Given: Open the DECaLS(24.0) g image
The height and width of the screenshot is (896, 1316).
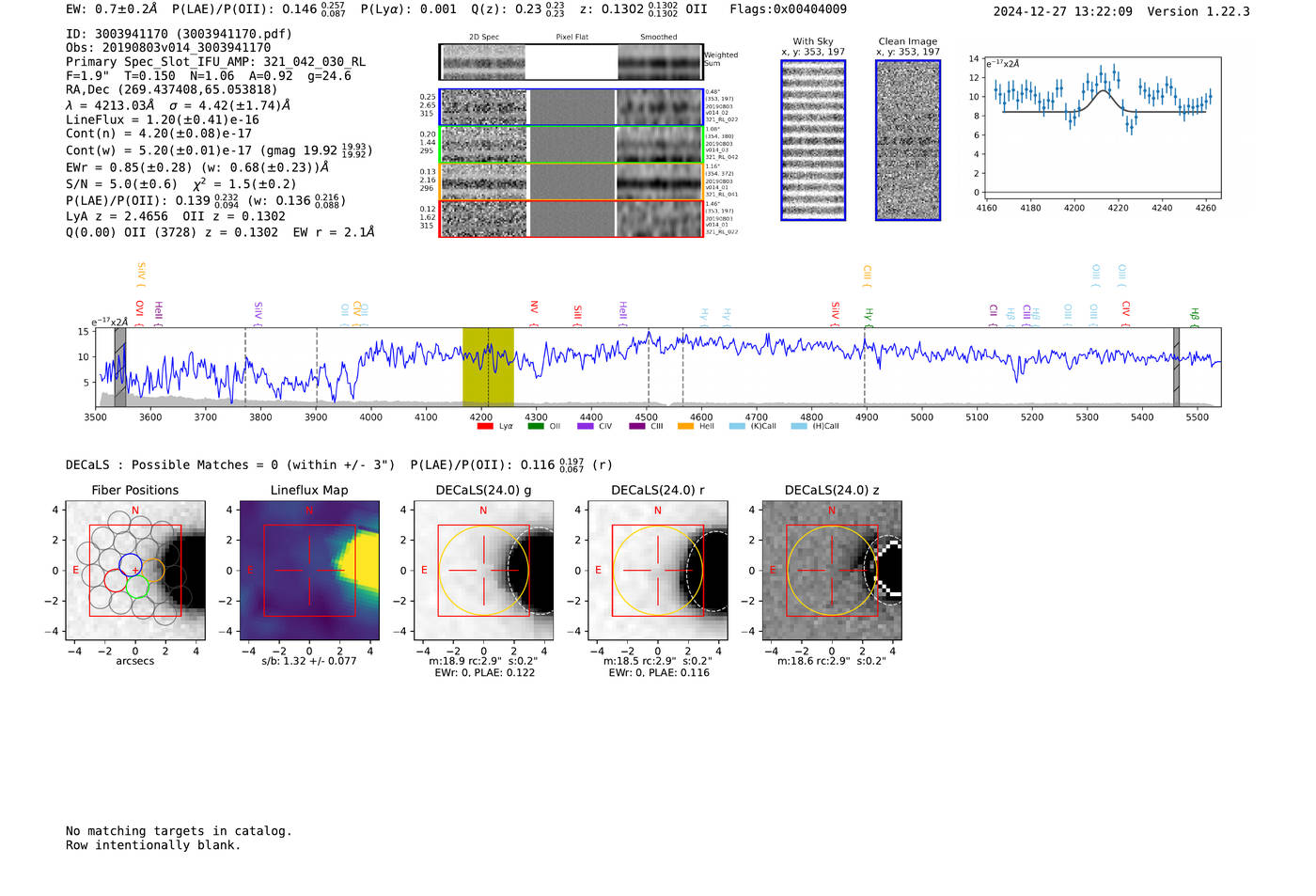Looking at the screenshot, I should point(483,571).
